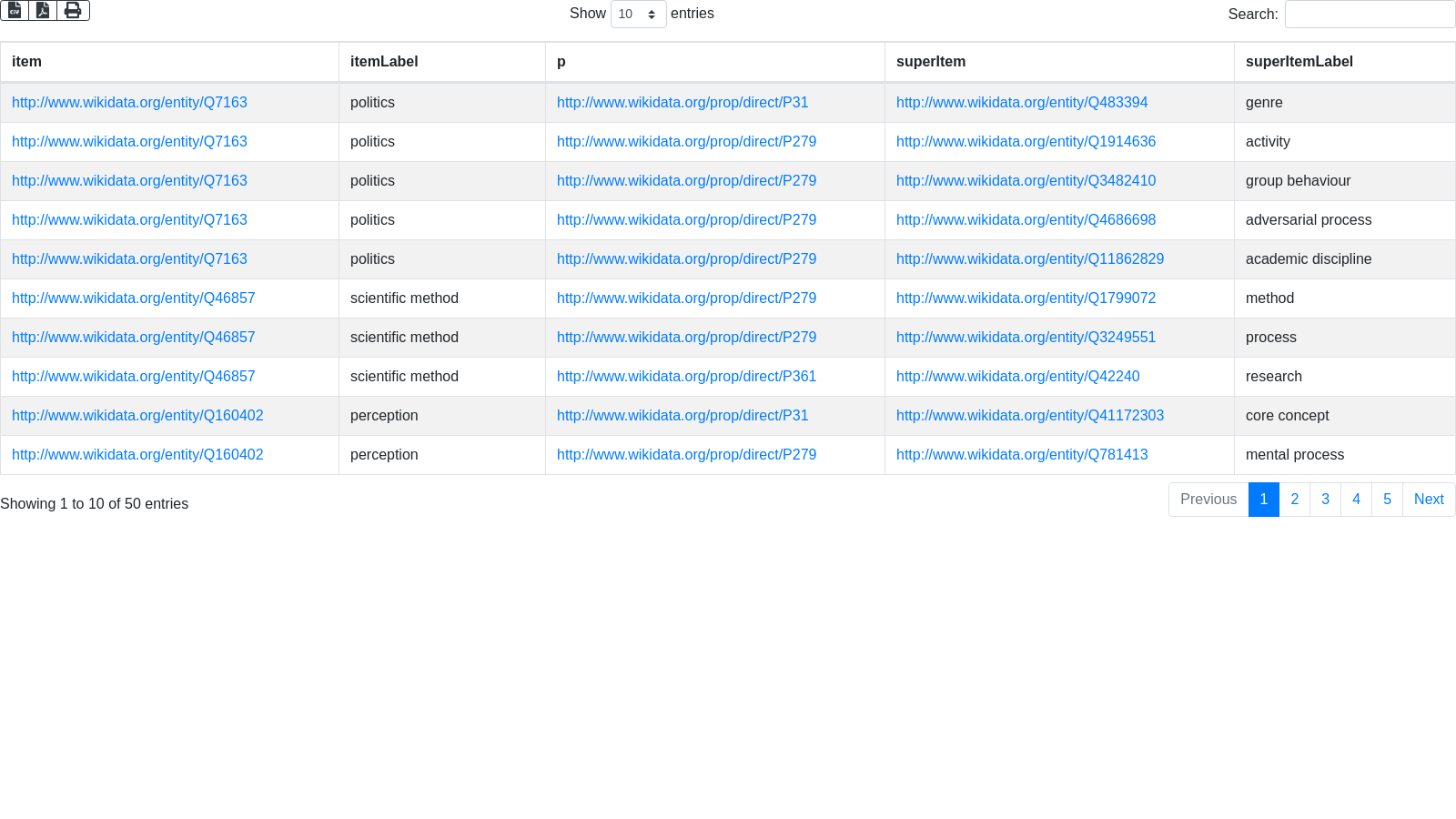
Task: Jump to page 5 of results
Action: 1387,500
